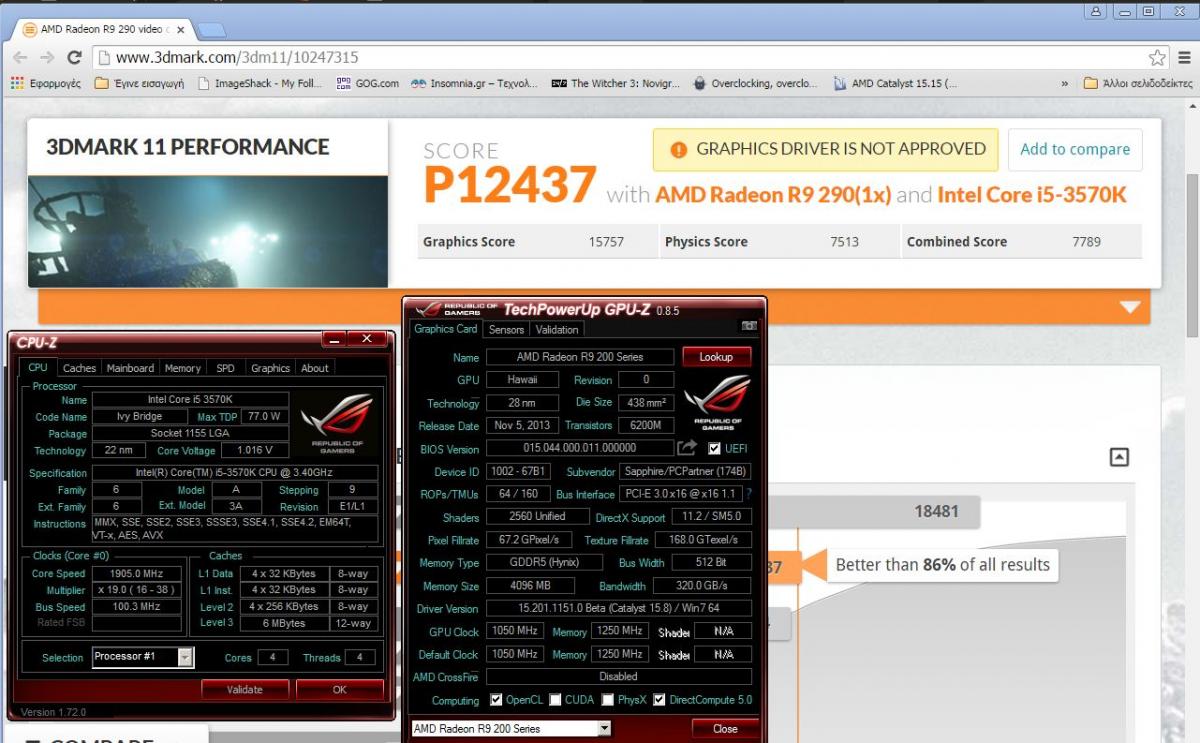Viewport: 1200px width, 743px height.
Task: Open the Chrome hamburger menu
Action: click(1184, 57)
